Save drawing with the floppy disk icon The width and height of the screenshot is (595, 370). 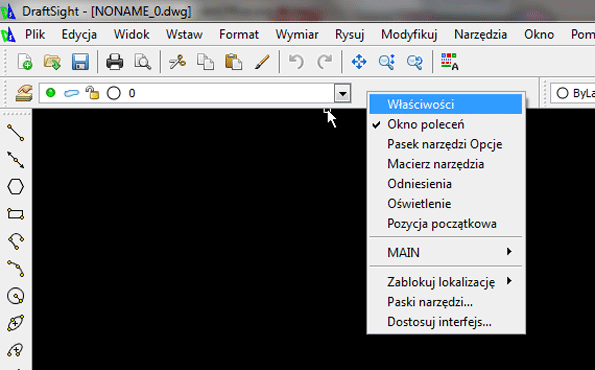pyautogui.click(x=80, y=61)
